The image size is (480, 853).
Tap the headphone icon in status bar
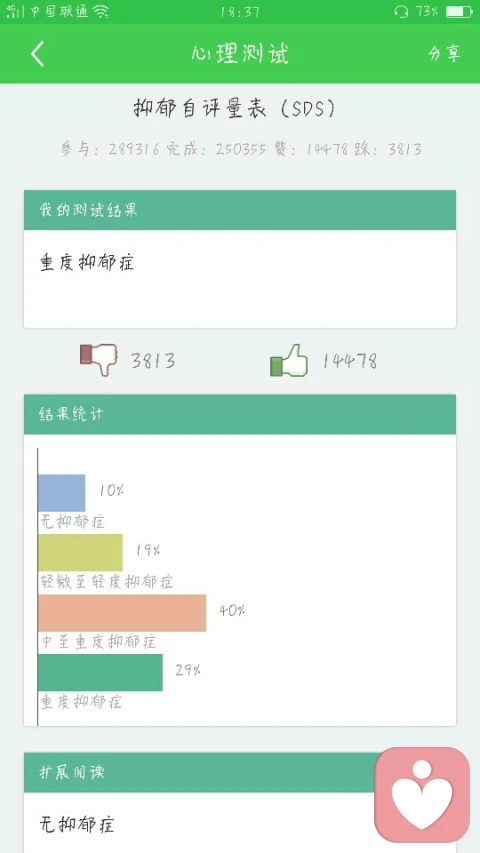coord(401,11)
